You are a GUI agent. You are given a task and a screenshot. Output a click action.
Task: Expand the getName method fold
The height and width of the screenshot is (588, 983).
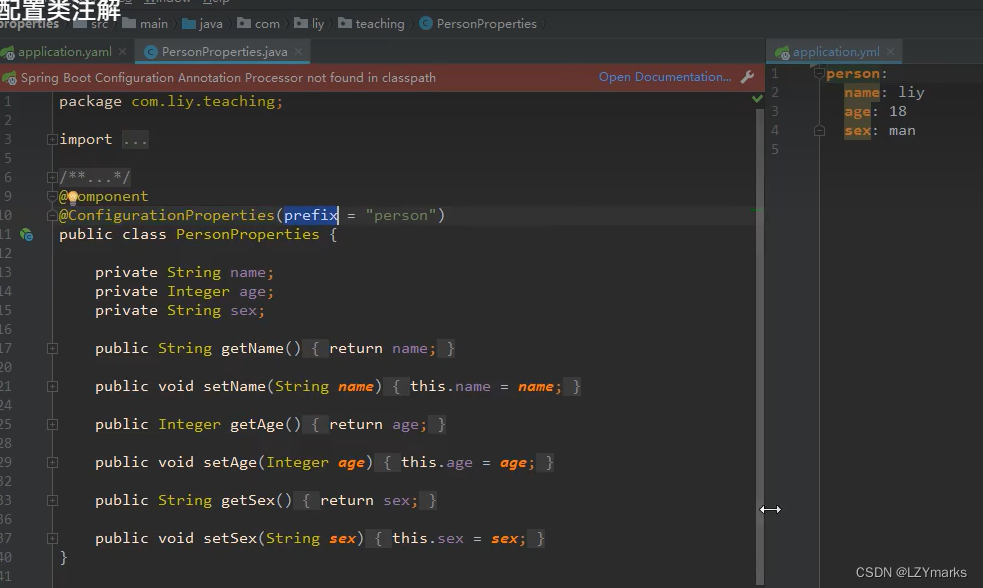(53, 349)
